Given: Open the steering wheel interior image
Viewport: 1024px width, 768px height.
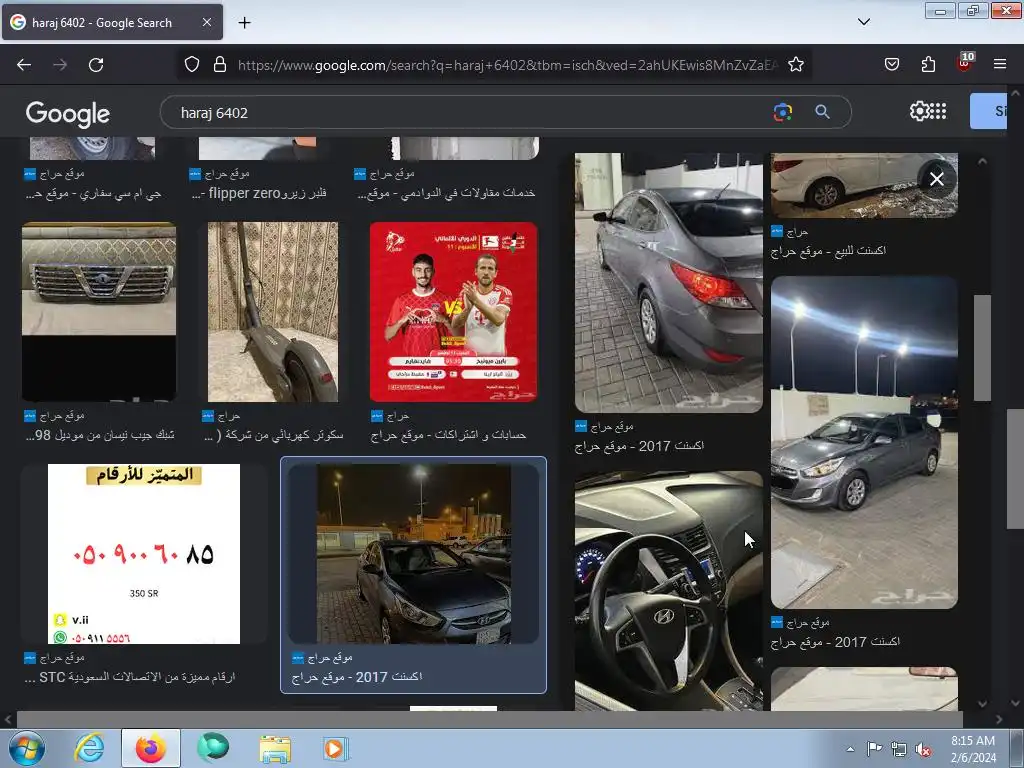Looking at the screenshot, I should click(668, 590).
